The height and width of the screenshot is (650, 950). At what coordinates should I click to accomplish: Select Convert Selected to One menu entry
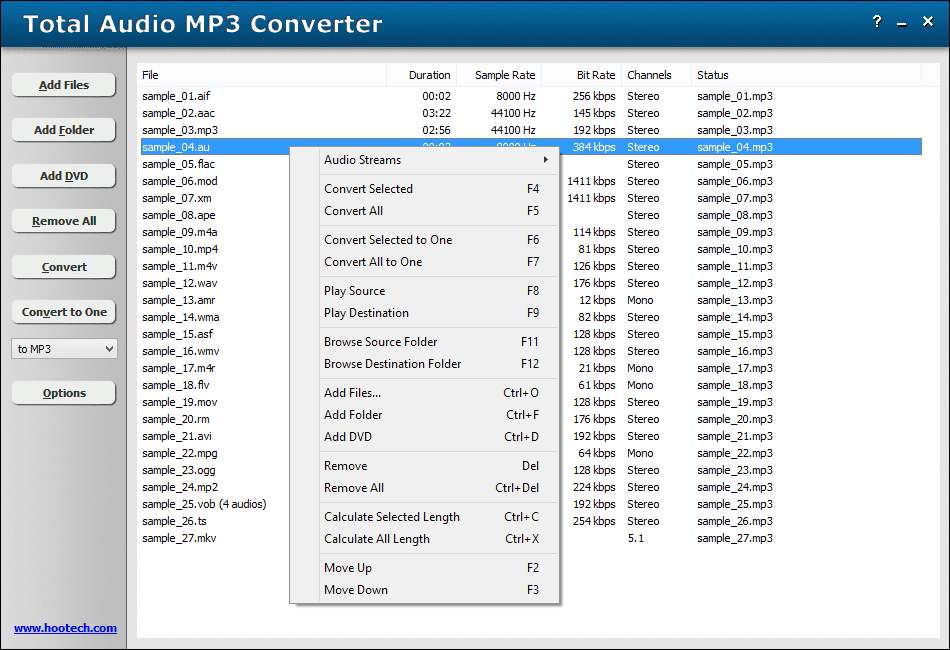(x=436, y=240)
